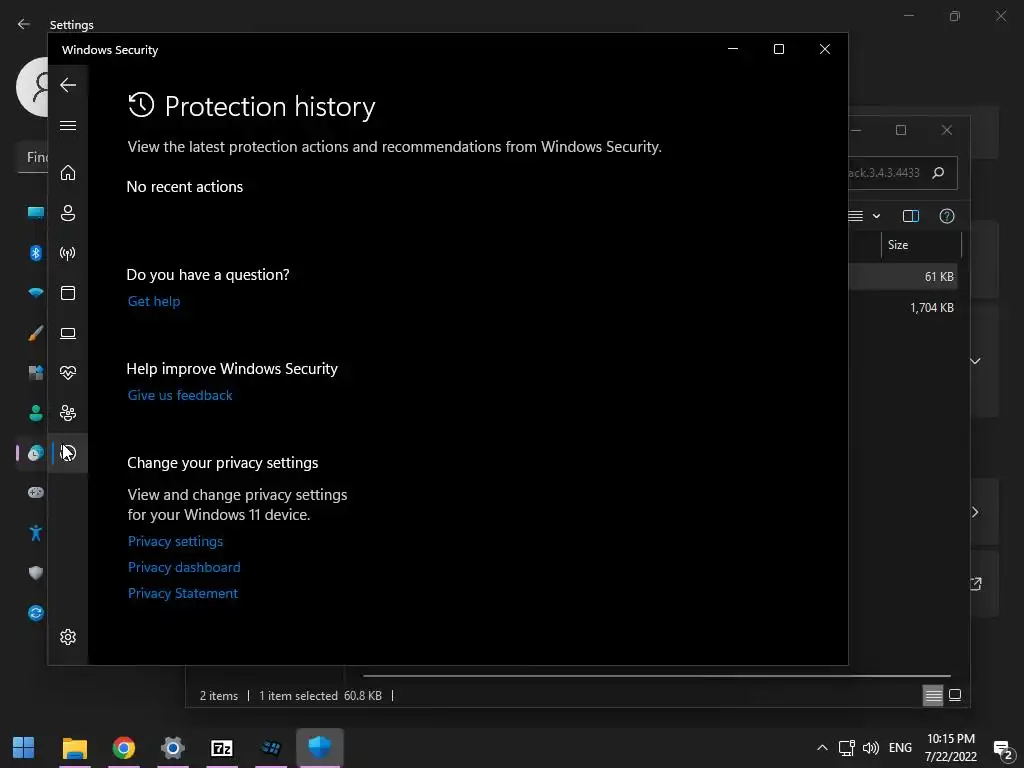
Task: Open Accessibility icon in Settings sidebar
Action: [x=36, y=533]
